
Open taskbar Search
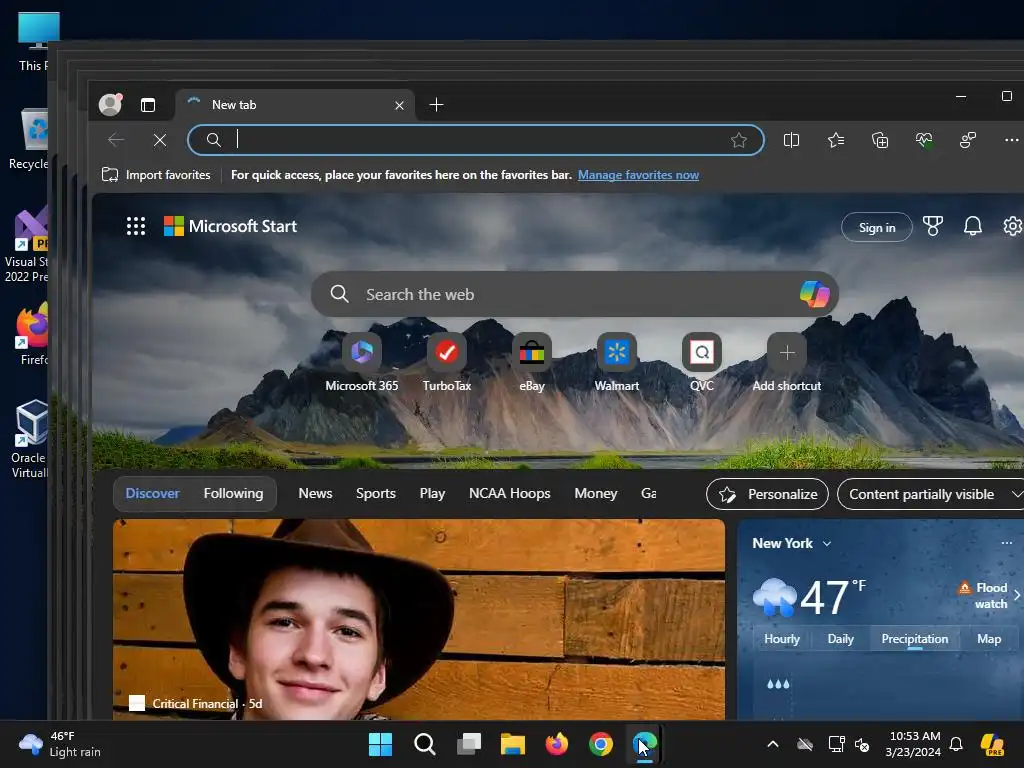click(424, 744)
